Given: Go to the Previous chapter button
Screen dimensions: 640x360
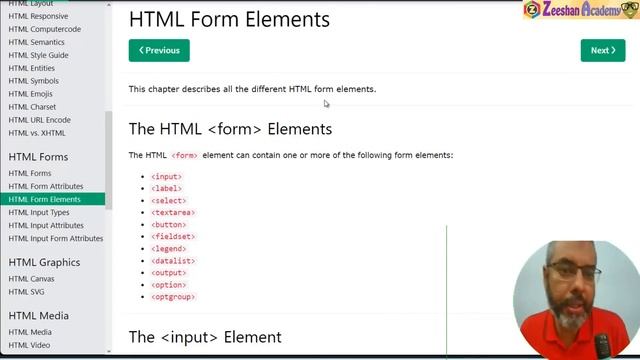Looking at the screenshot, I should (x=159, y=51).
